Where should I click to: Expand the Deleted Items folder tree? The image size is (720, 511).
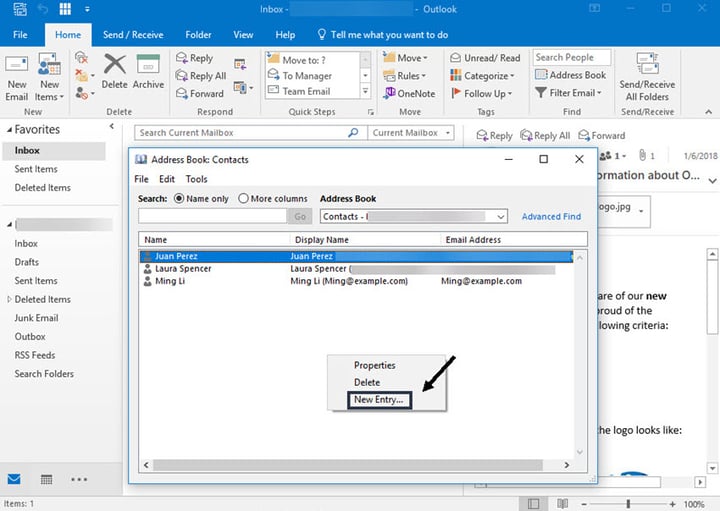coord(9,299)
